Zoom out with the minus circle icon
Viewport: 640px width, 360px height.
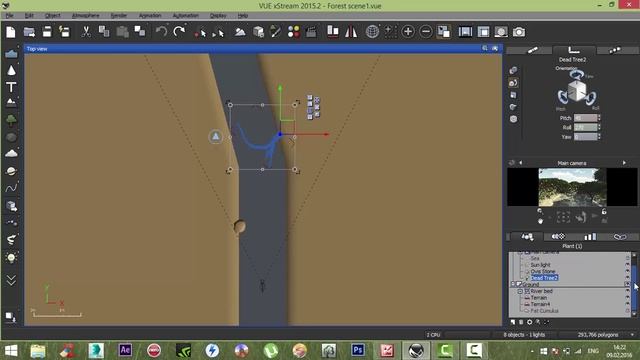[x=426, y=32]
